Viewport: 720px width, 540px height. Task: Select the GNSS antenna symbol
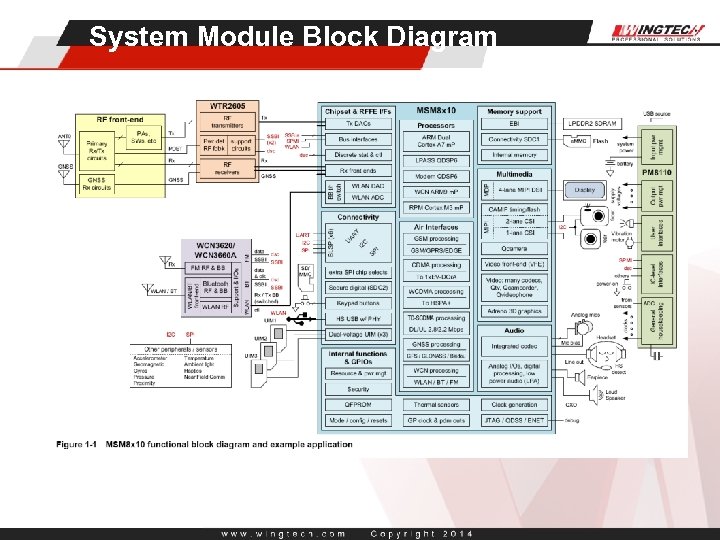coord(64,175)
